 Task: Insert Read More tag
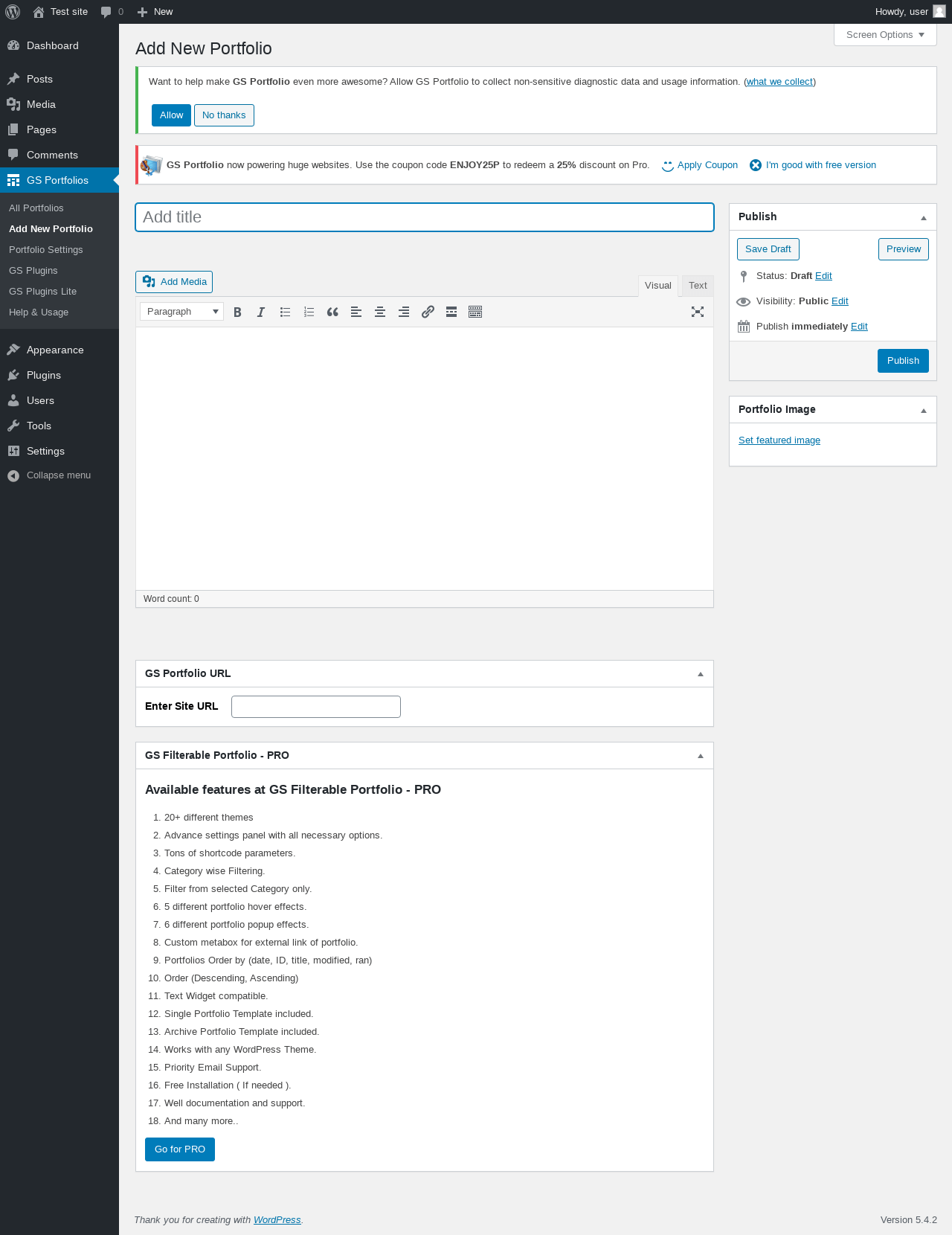[x=451, y=312]
